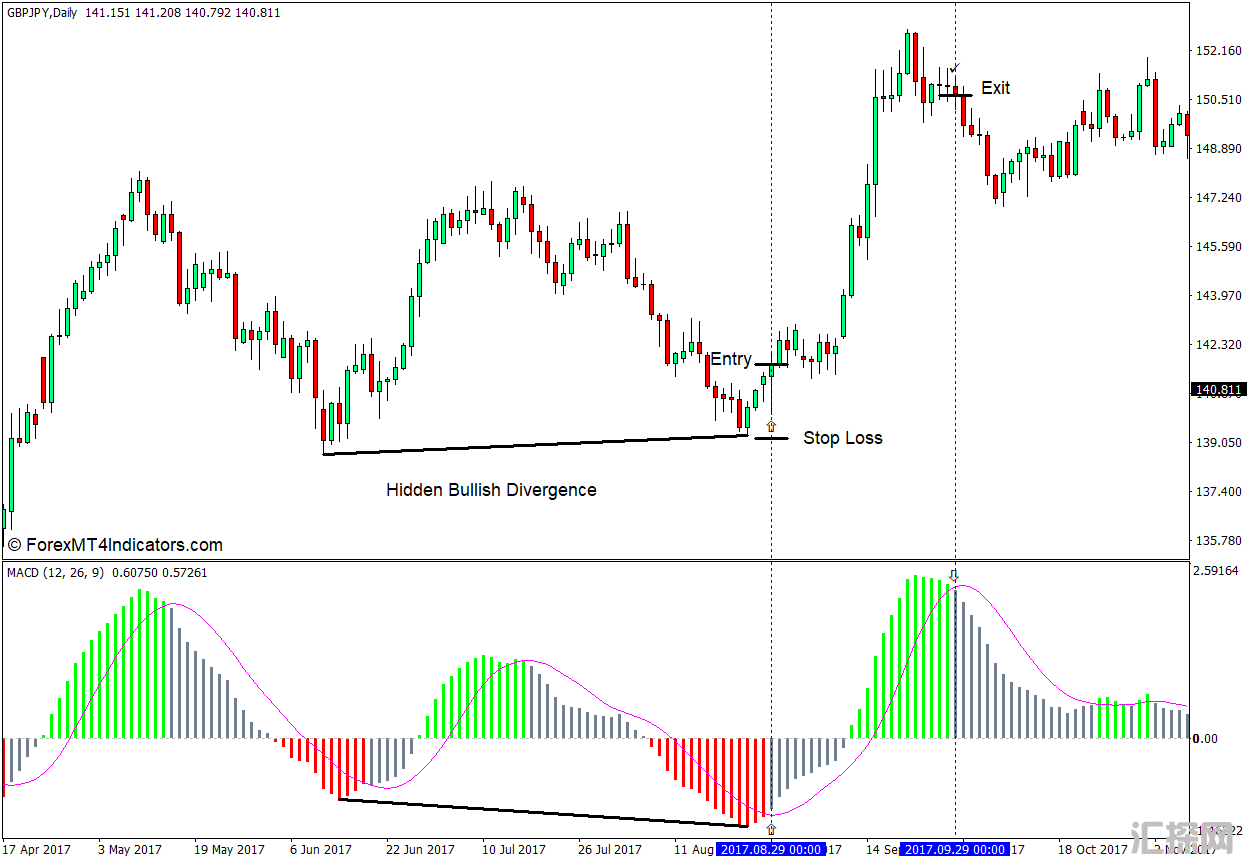This screenshot has width=1253, height=862.
Task: Click the 2017.09.29 00:00 date label
Action: point(955,849)
